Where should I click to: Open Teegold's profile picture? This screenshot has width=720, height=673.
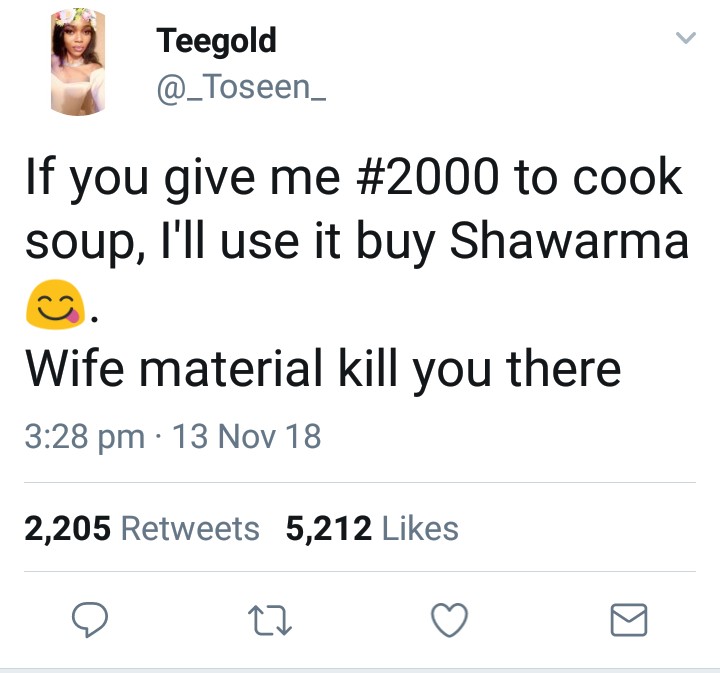coord(78,62)
